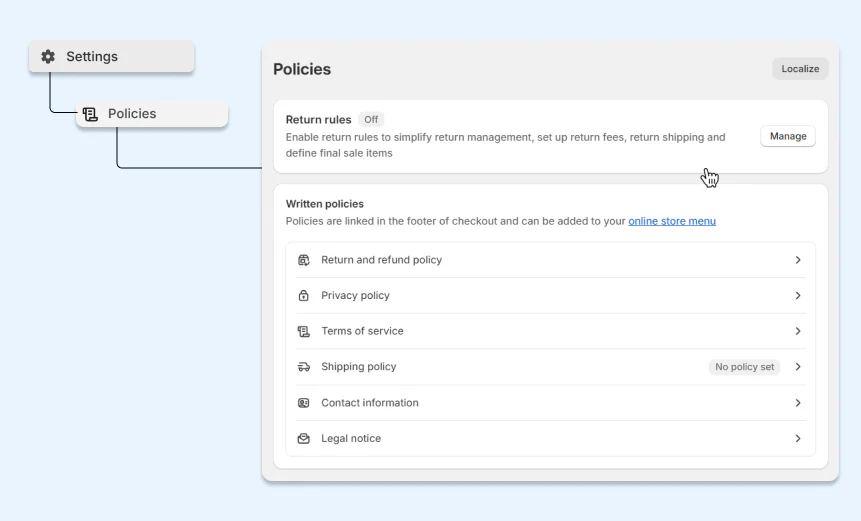Expand Return and refund policy chevron
Image resolution: width=861 pixels, height=521 pixels.
[x=798, y=260]
